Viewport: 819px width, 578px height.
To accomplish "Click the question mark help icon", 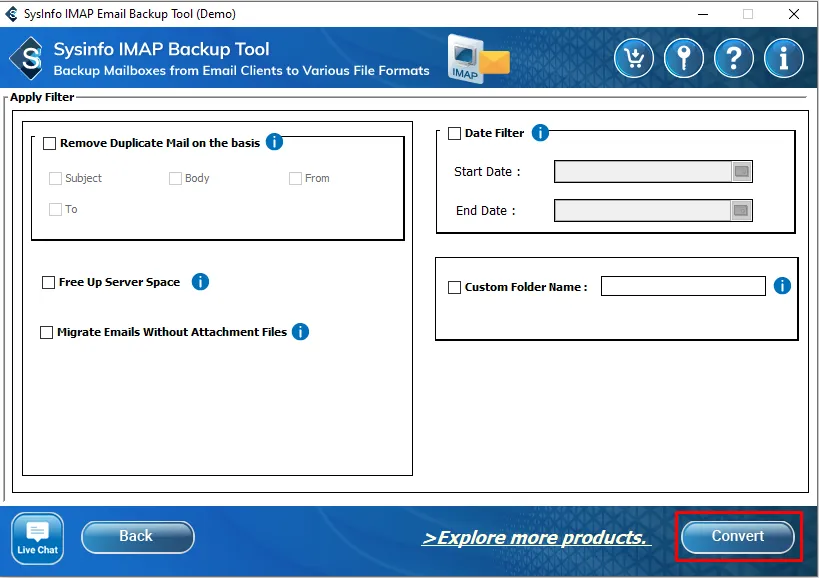I will click(x=734, y=58).
